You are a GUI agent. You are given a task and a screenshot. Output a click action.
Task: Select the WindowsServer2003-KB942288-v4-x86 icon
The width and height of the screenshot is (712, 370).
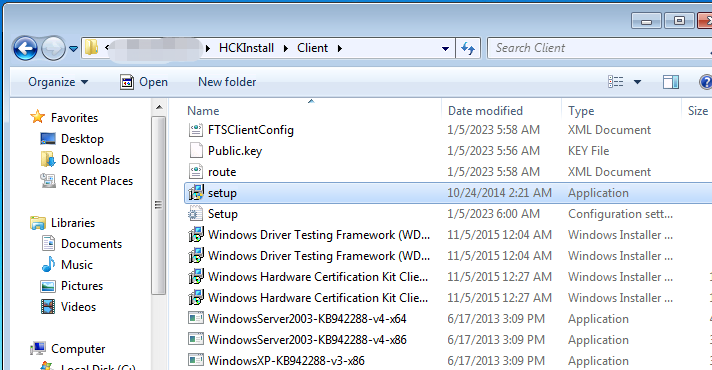pos(196,339)
